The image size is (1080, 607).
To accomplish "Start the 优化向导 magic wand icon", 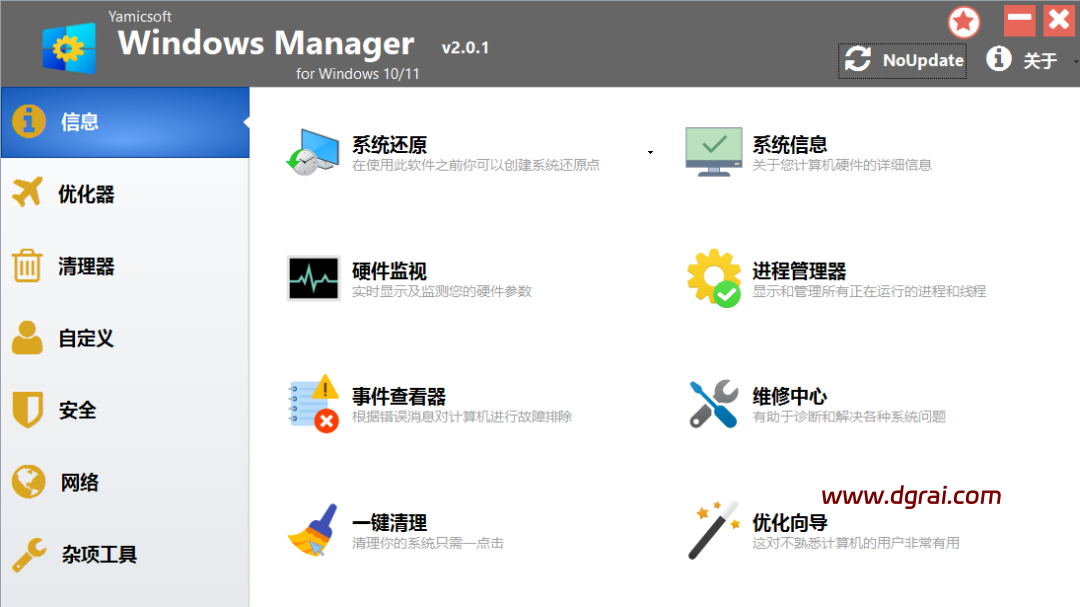I will [714, 530].
